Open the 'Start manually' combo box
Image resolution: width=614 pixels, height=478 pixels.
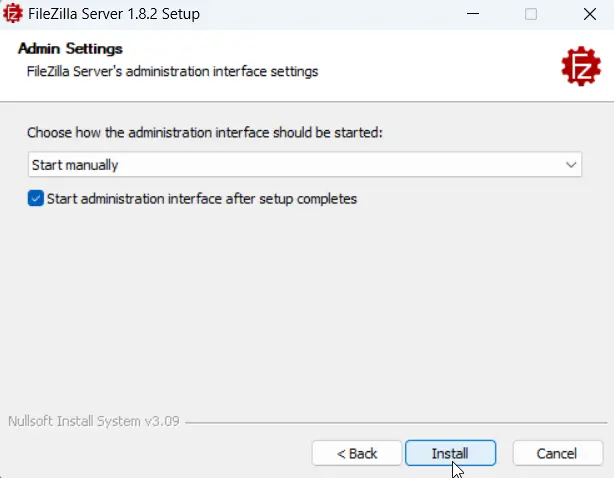pos(305,164)
